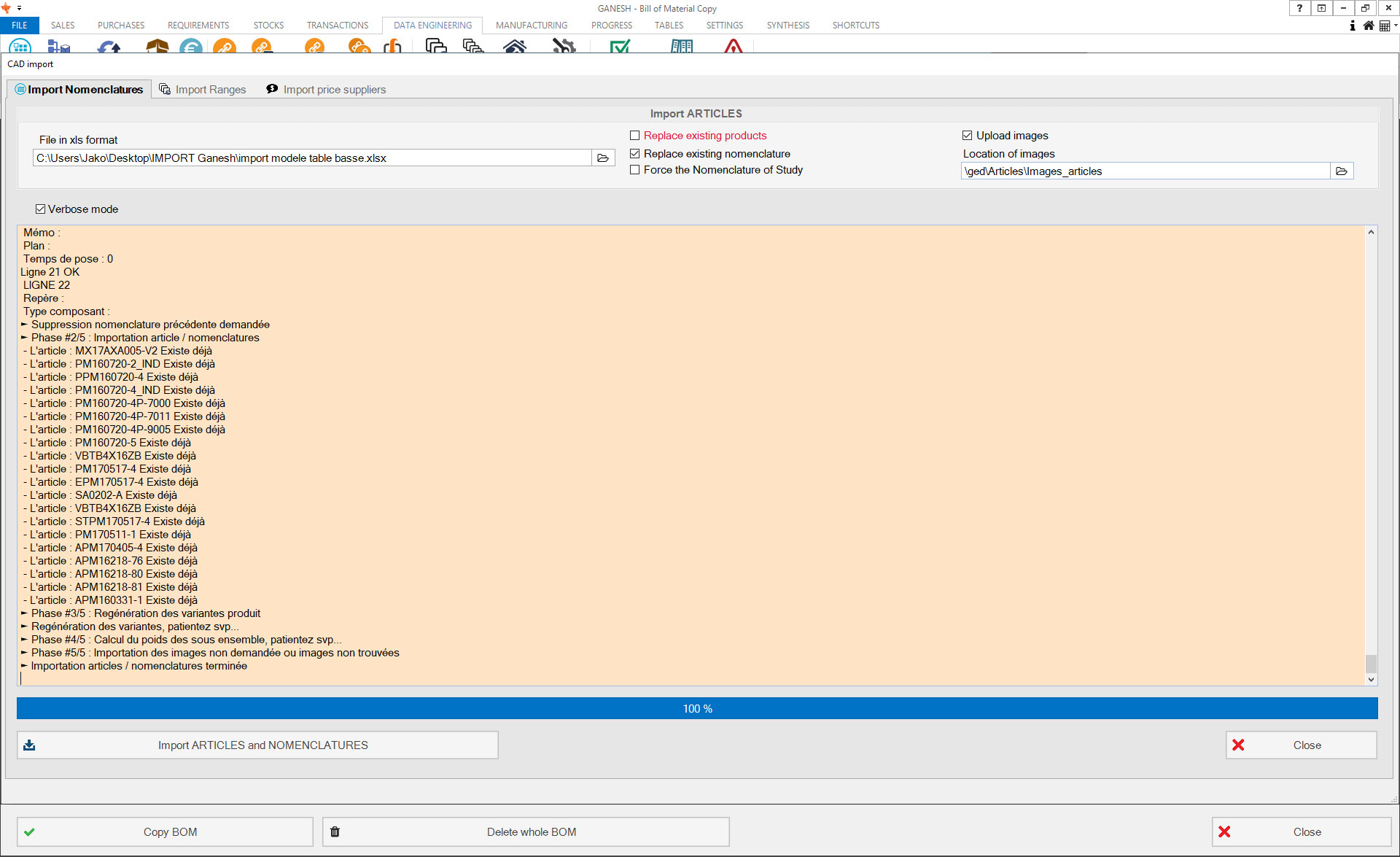Enable Replace existing products checkbox
1400x857 pixels.
click(x=635, y=136)
